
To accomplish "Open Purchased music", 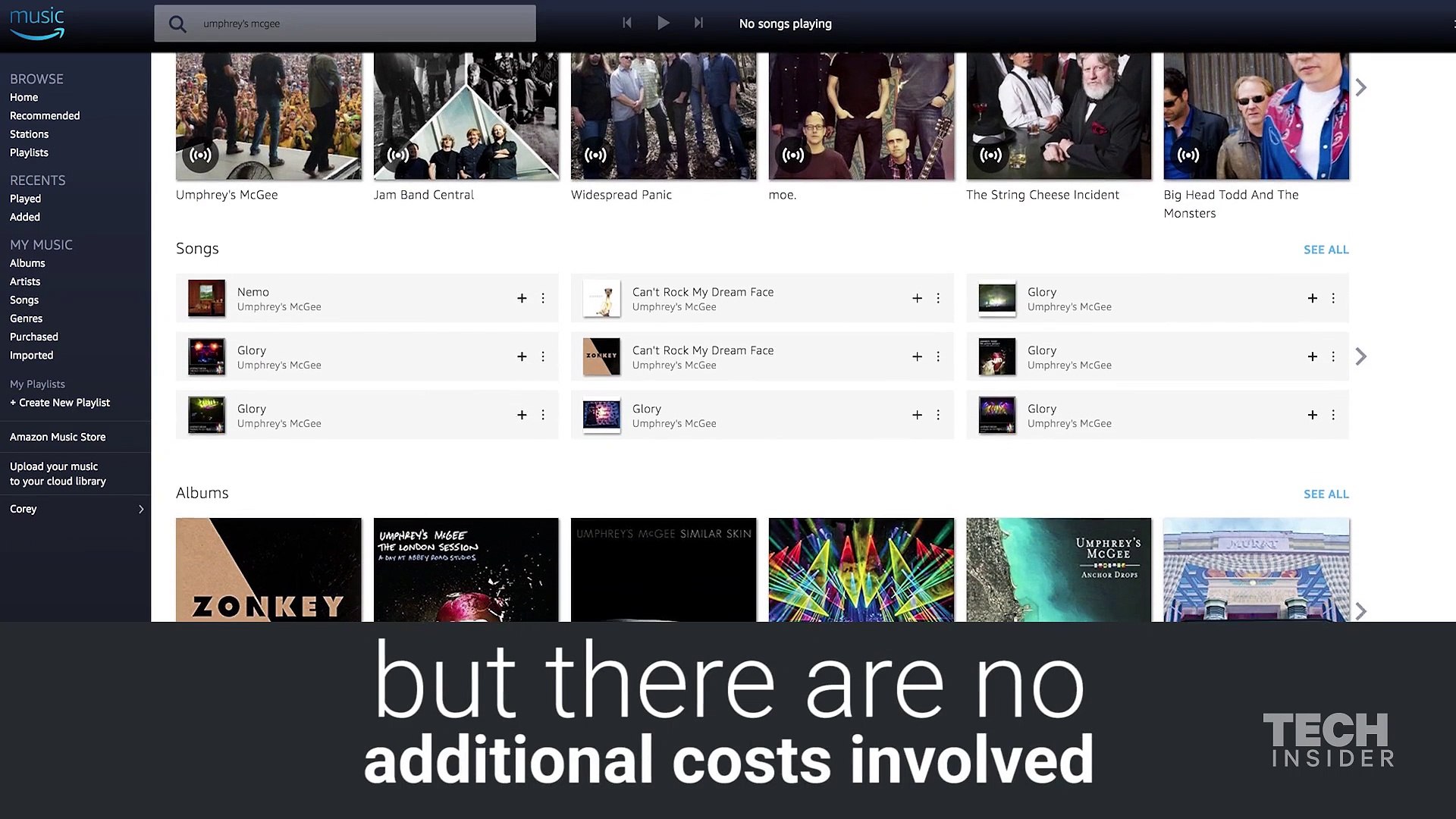I will coord(34,337).
